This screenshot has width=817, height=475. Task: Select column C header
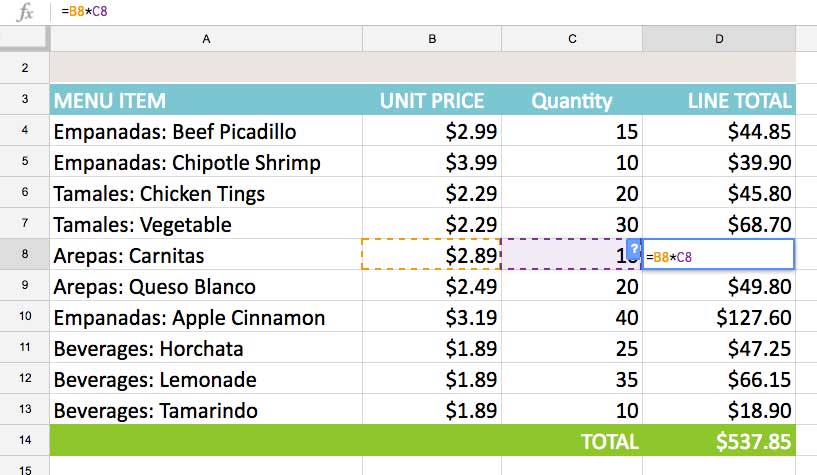572,39
